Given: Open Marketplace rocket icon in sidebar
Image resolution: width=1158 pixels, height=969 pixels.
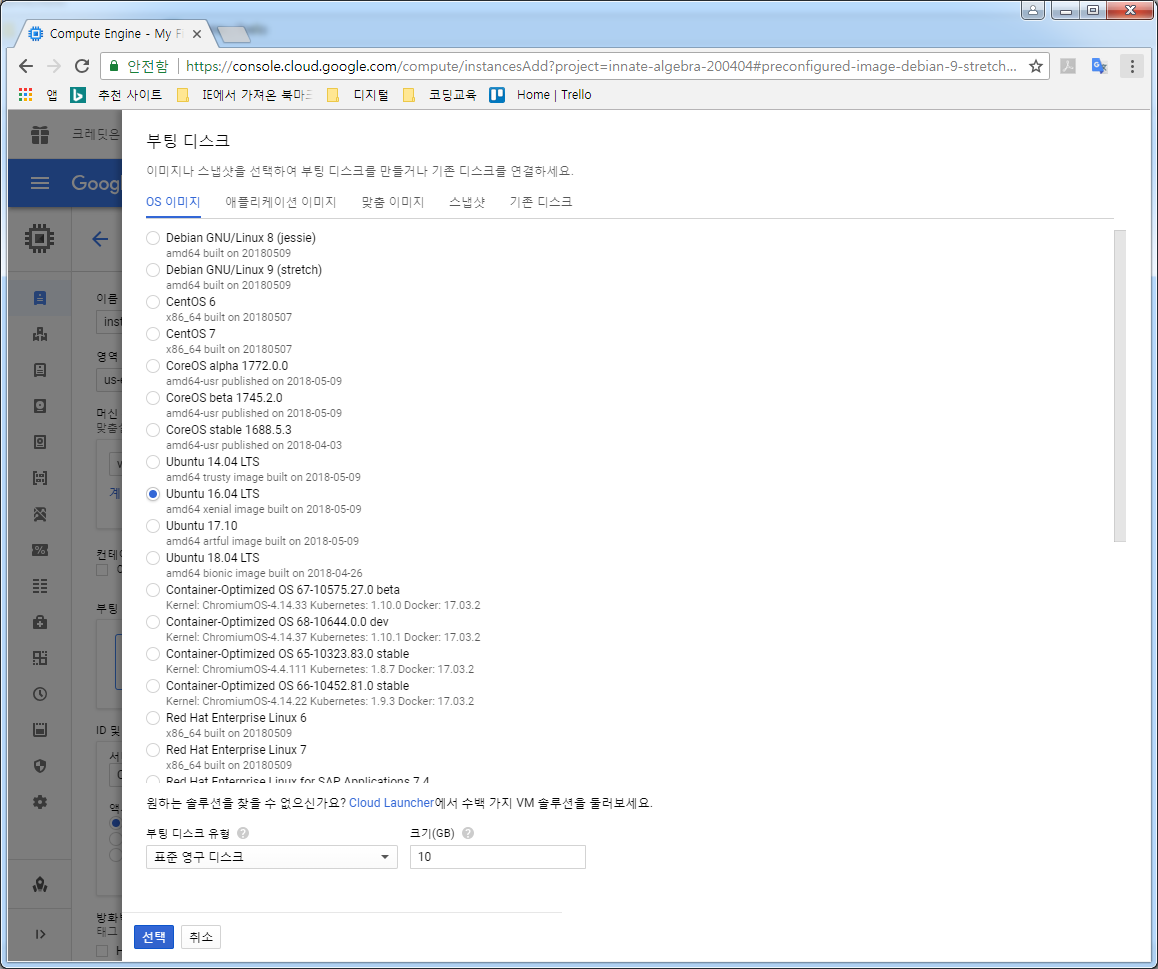Looking at the screenshot, I should point(40,884).
